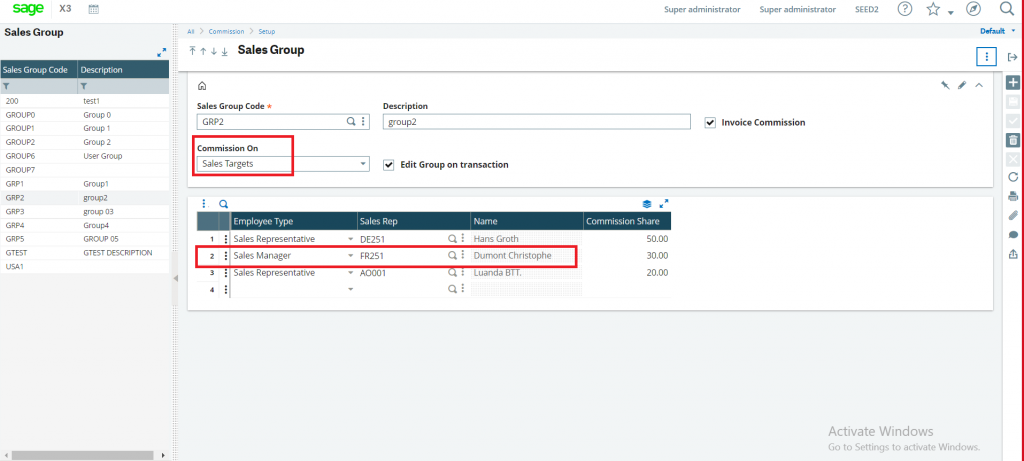Screen dimensions: 1024x461
Task: Go to first record arrow
Action: [193, 51]
